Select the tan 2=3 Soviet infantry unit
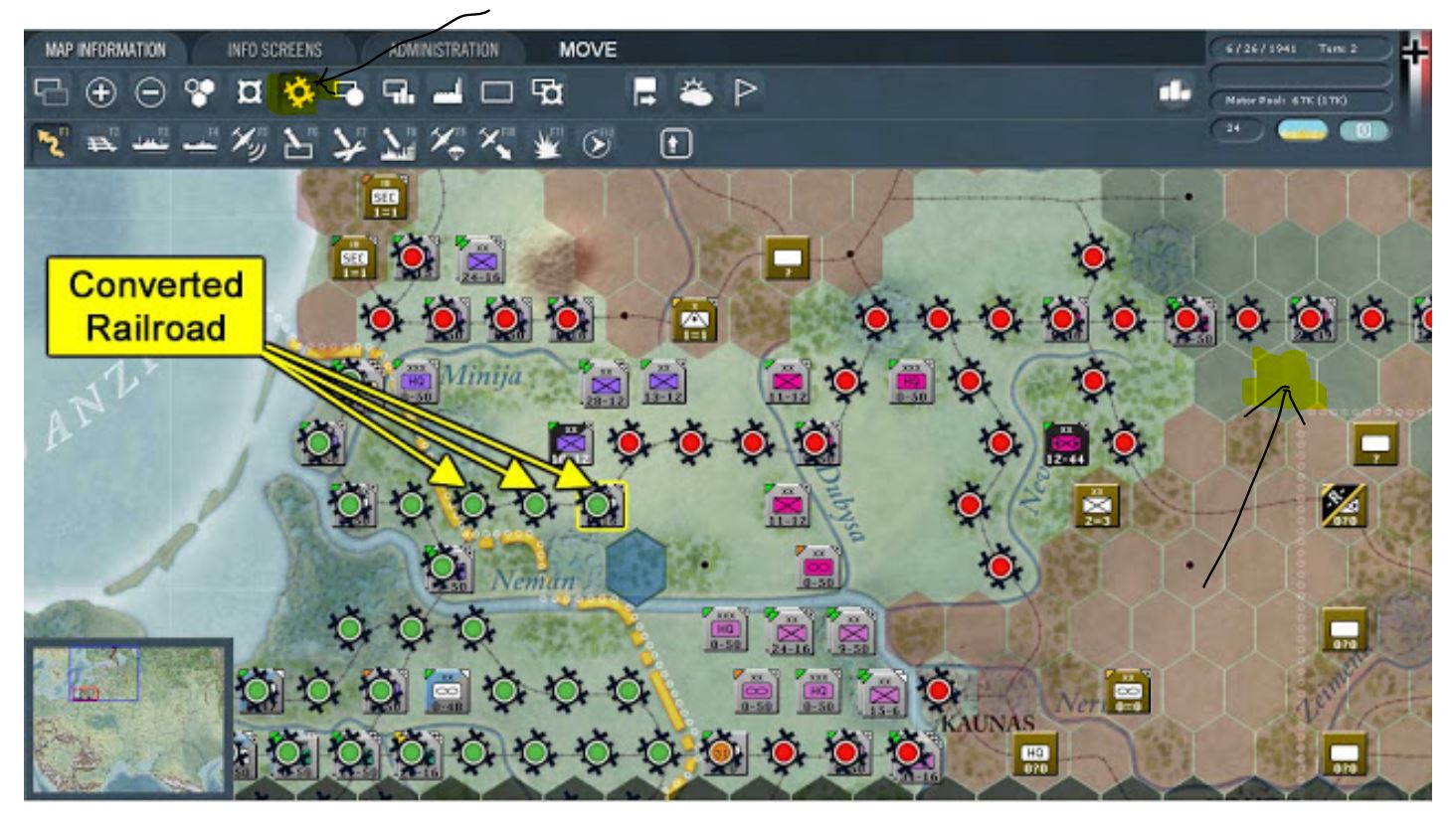 pos(1098,506)
